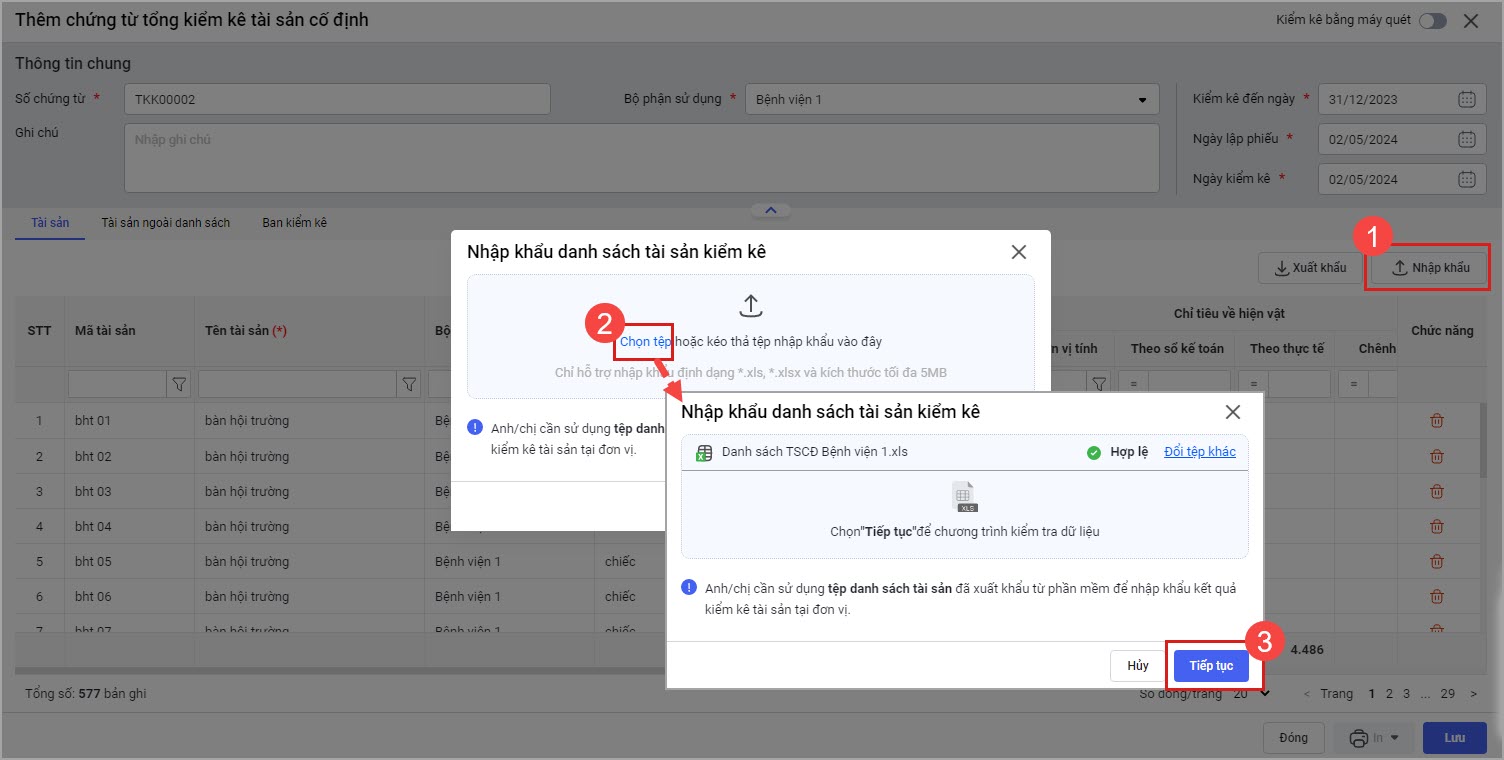Delete the bht 06 row
Image resolution: width=1504 pixels, height=760 pixels.
coord(1437,596)
